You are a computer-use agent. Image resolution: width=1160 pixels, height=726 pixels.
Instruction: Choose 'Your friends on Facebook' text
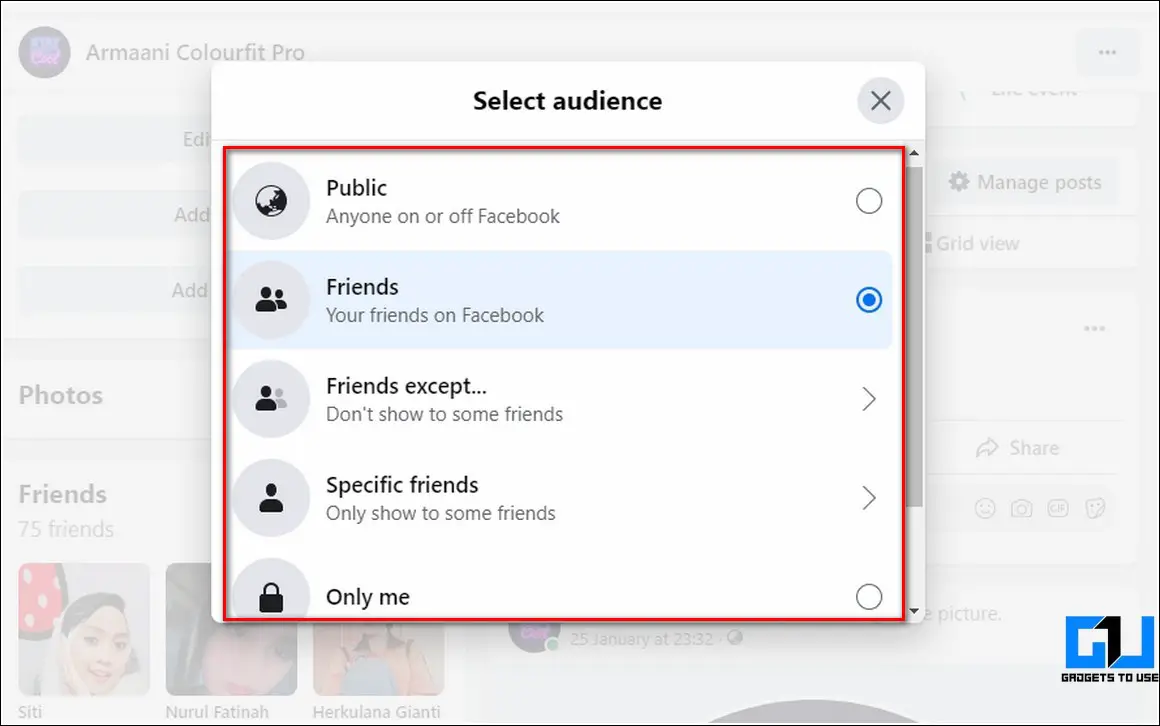click(435, 315)
